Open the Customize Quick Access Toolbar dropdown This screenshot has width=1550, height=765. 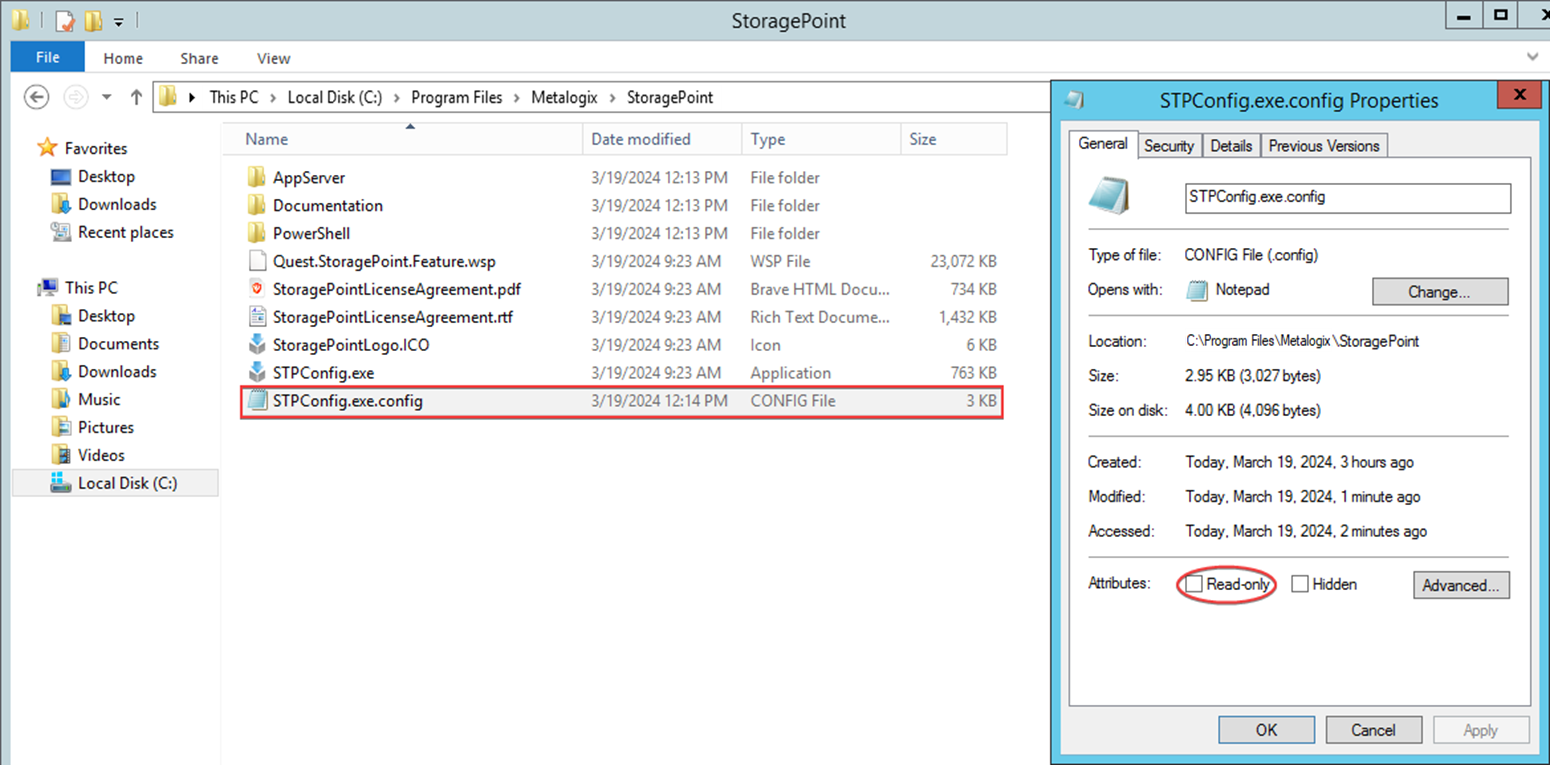tap(118, 21)
